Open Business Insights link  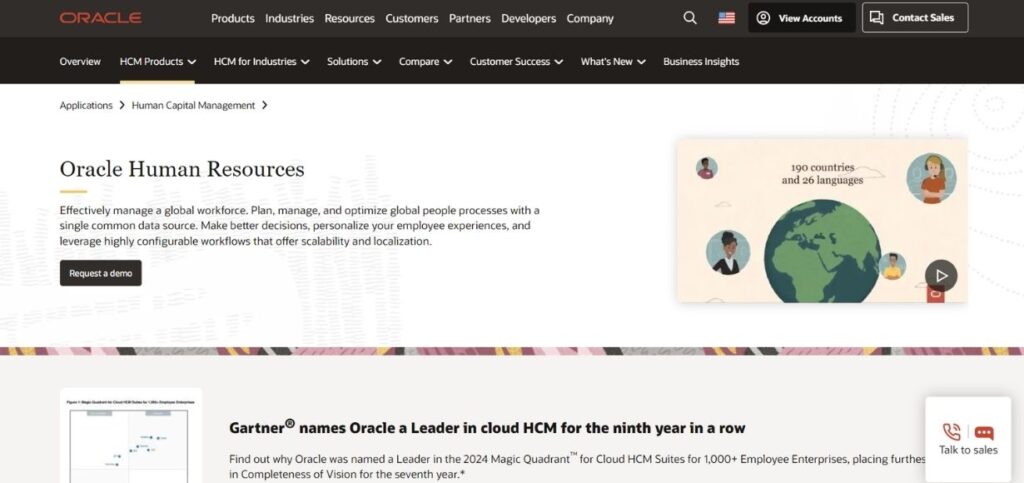tap(701, 61)
